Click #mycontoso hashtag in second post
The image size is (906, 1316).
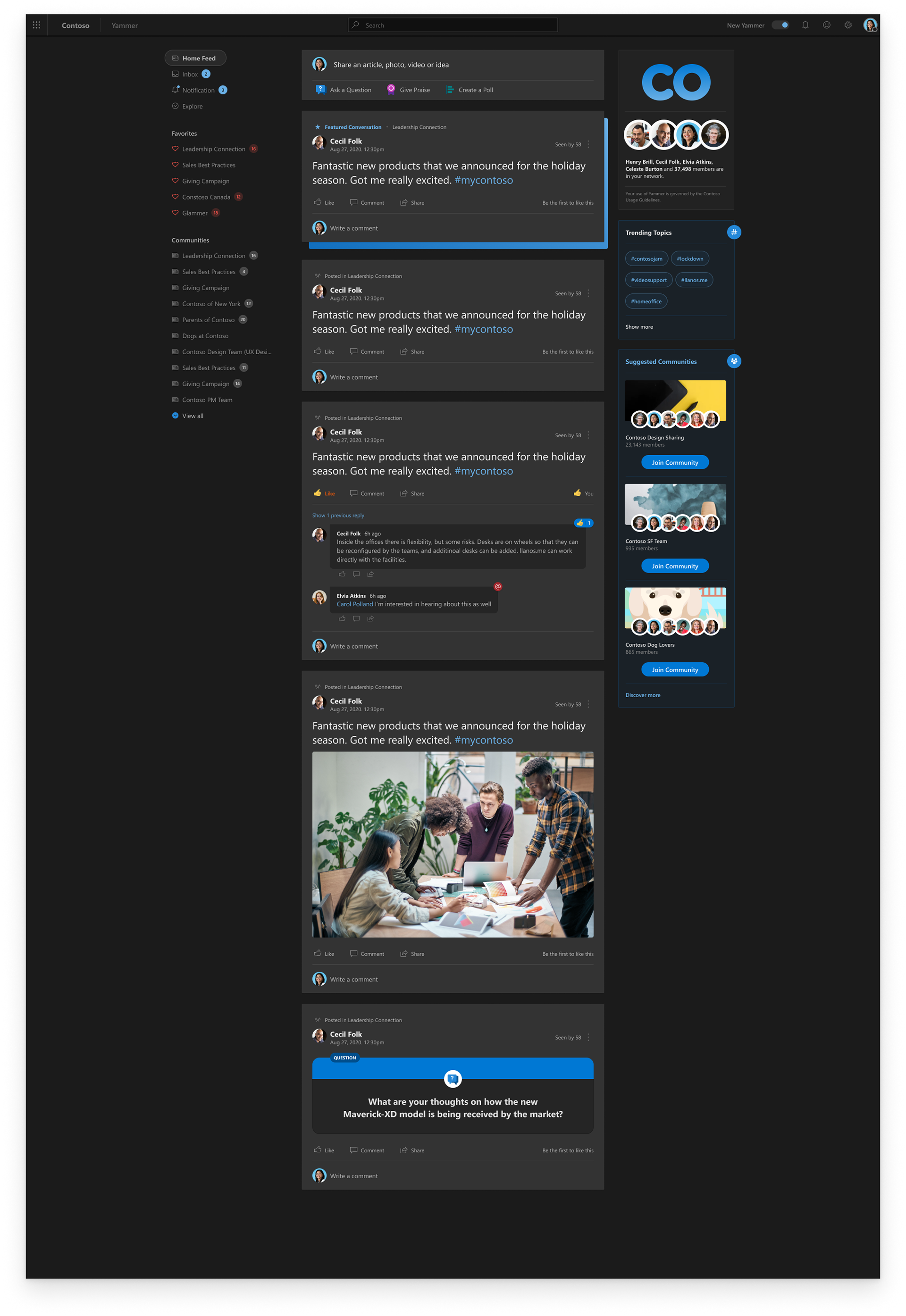(x=484, y=329)
